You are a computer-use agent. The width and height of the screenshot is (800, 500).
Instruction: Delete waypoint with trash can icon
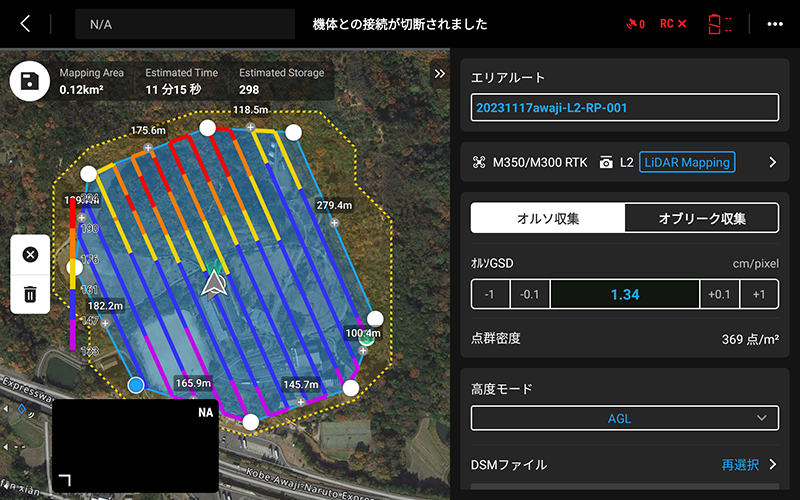(x=30, y=294)
